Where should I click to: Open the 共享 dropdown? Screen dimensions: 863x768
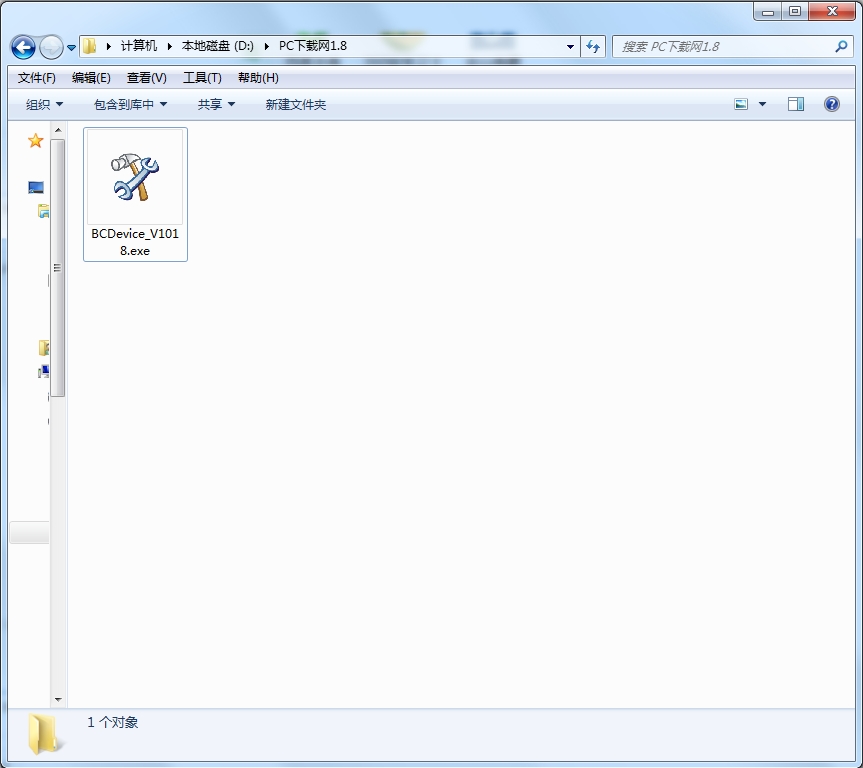(216, 105)
